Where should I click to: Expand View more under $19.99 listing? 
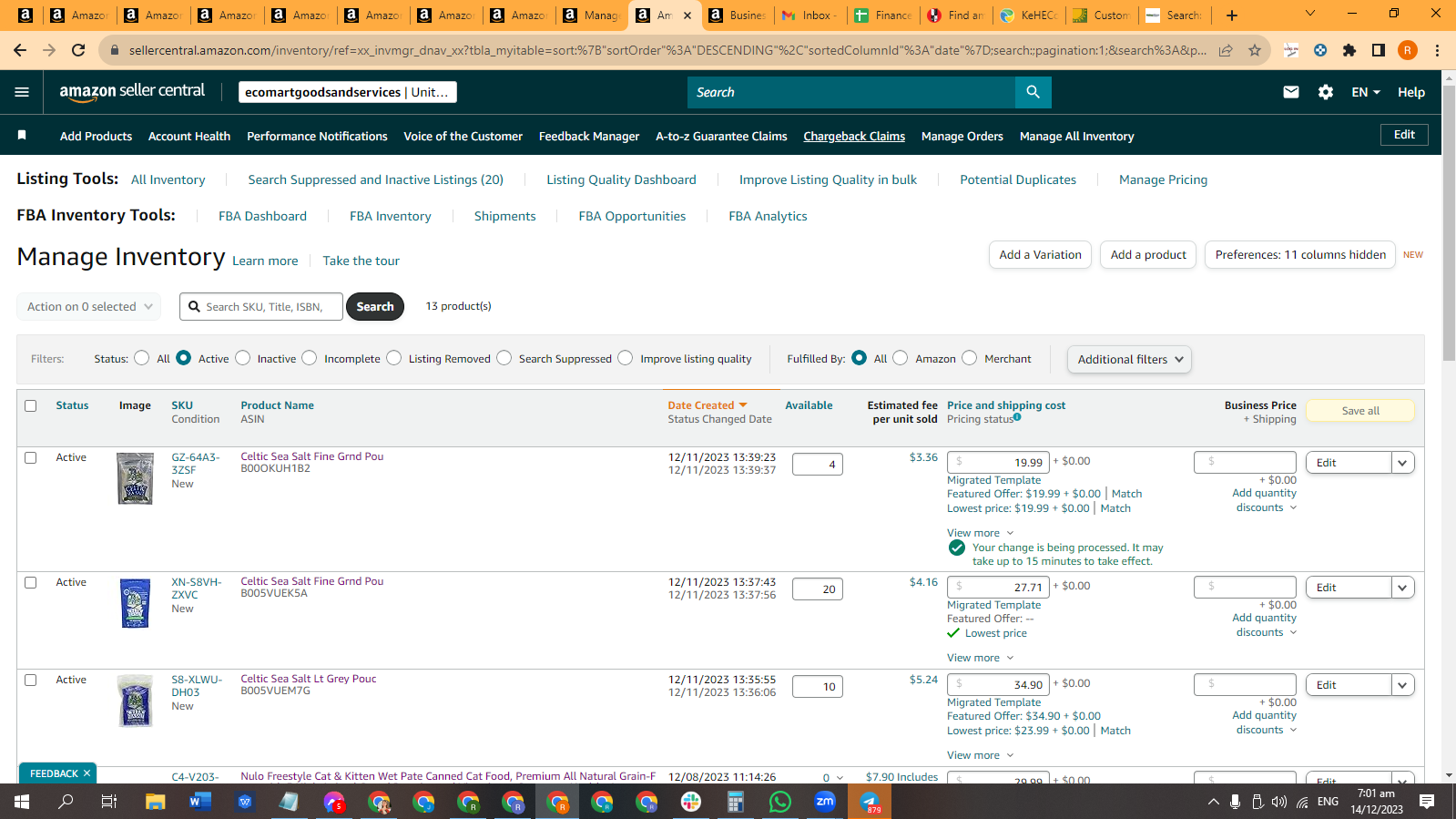pyautogui.click(x=980, y=533)
